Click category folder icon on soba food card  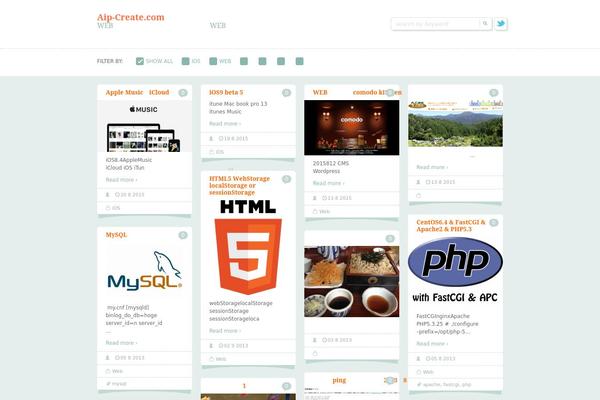(x=315, y=353)
